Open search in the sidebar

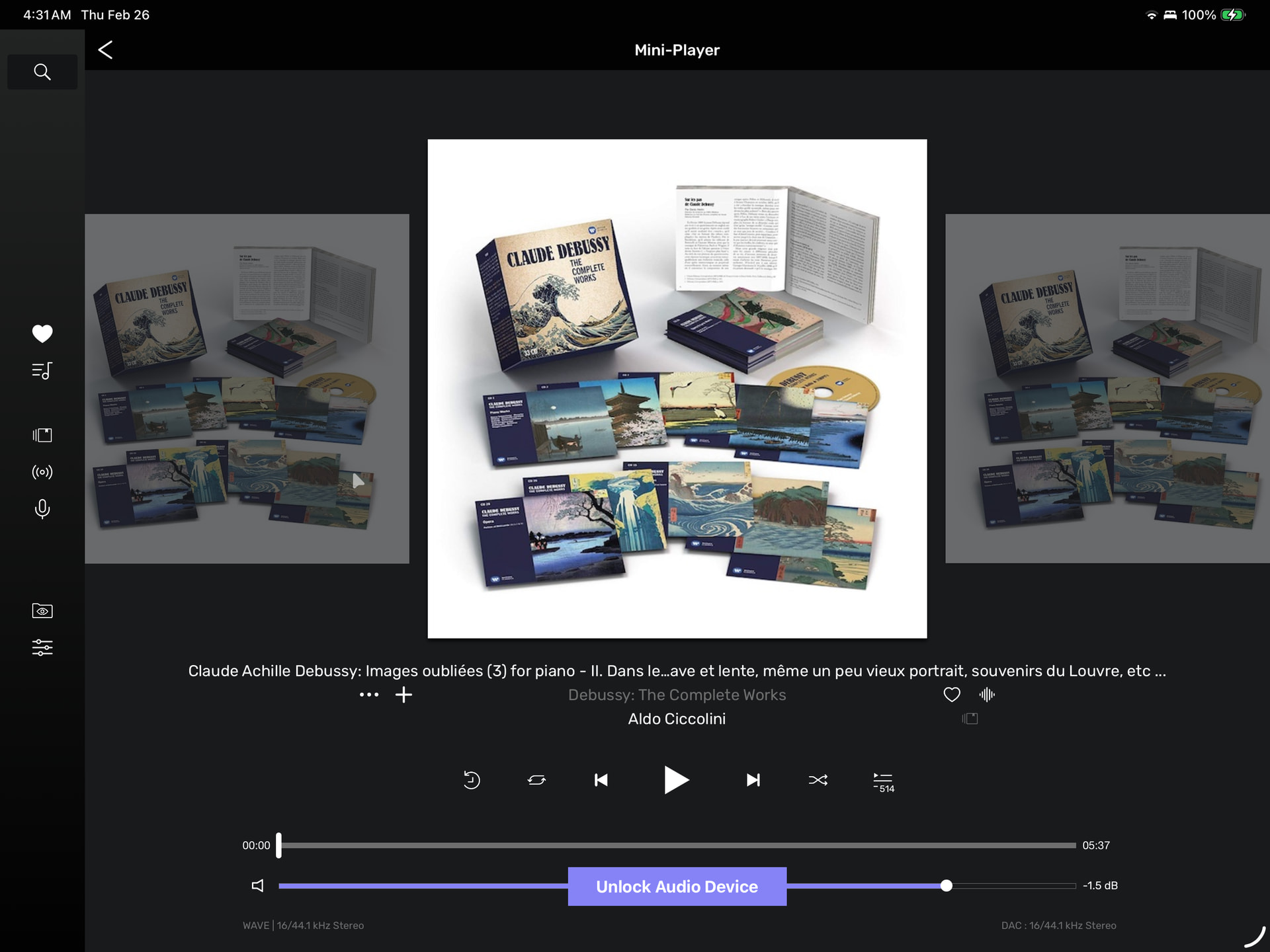[42, 71]
